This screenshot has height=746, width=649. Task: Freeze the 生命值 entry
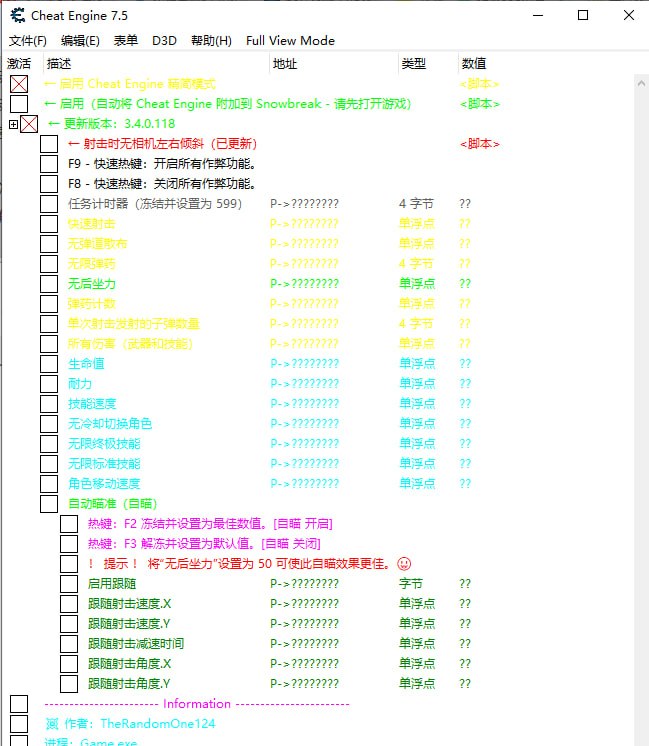pyautogui.click(x=49, y=364)
